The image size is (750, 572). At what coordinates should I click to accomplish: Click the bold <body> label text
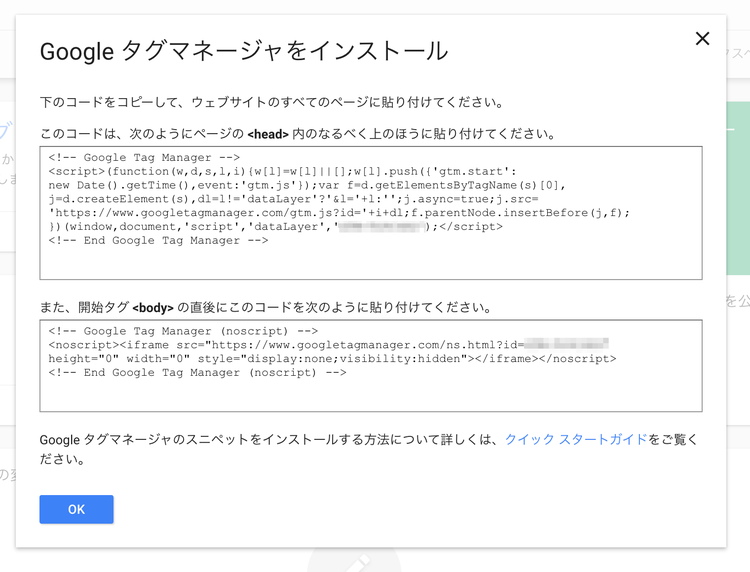[153, 308]
